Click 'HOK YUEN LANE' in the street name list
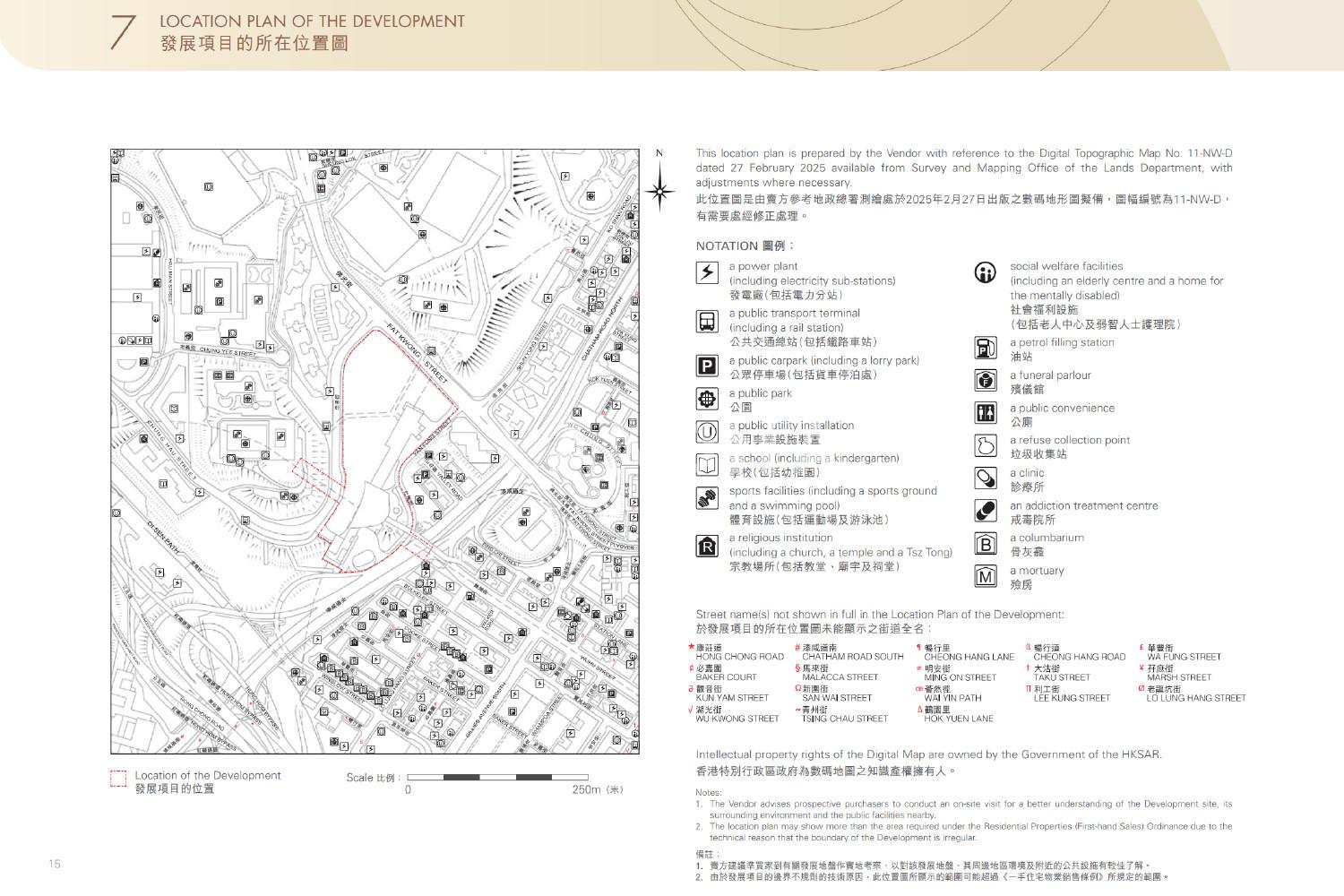Screen dimensions: 1344x896 point(959,719)
